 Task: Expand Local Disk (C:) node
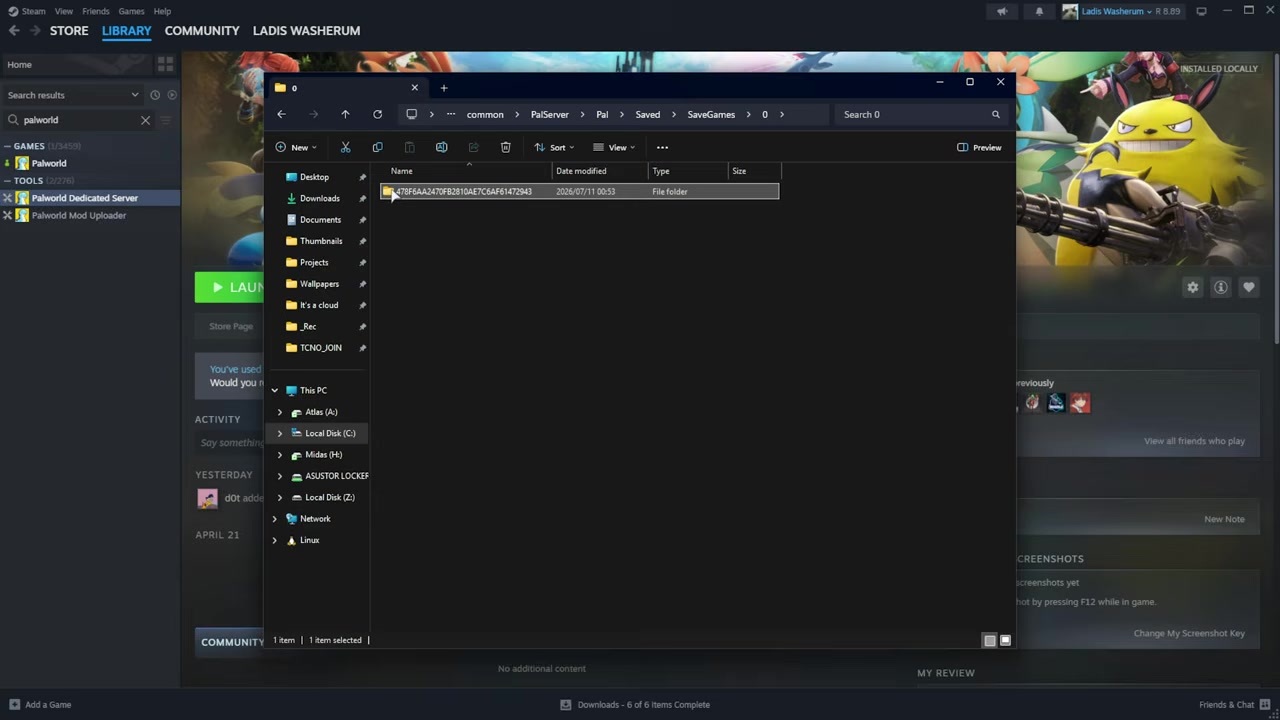coord(280,433)
